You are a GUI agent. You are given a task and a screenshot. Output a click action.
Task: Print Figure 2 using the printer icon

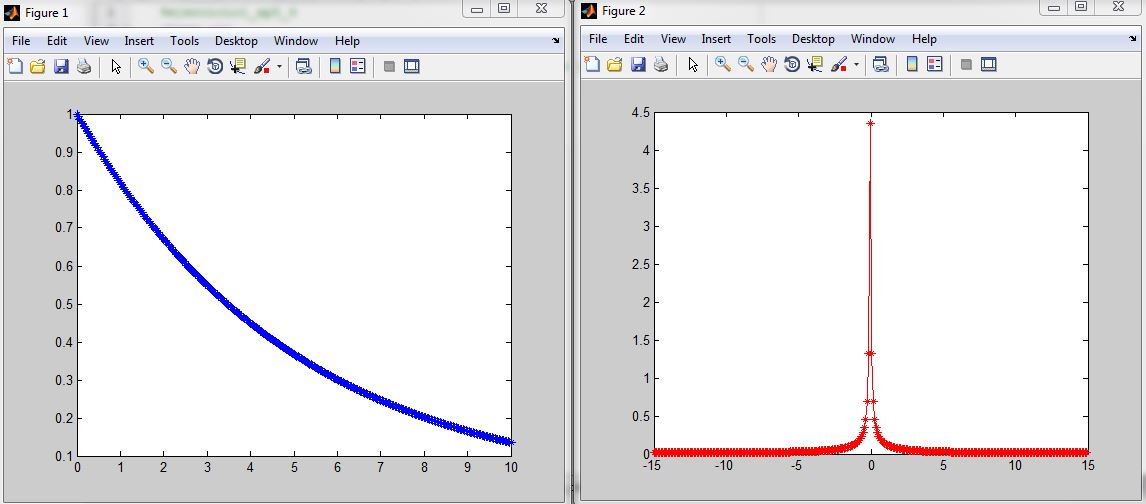(x=661, y=65)
